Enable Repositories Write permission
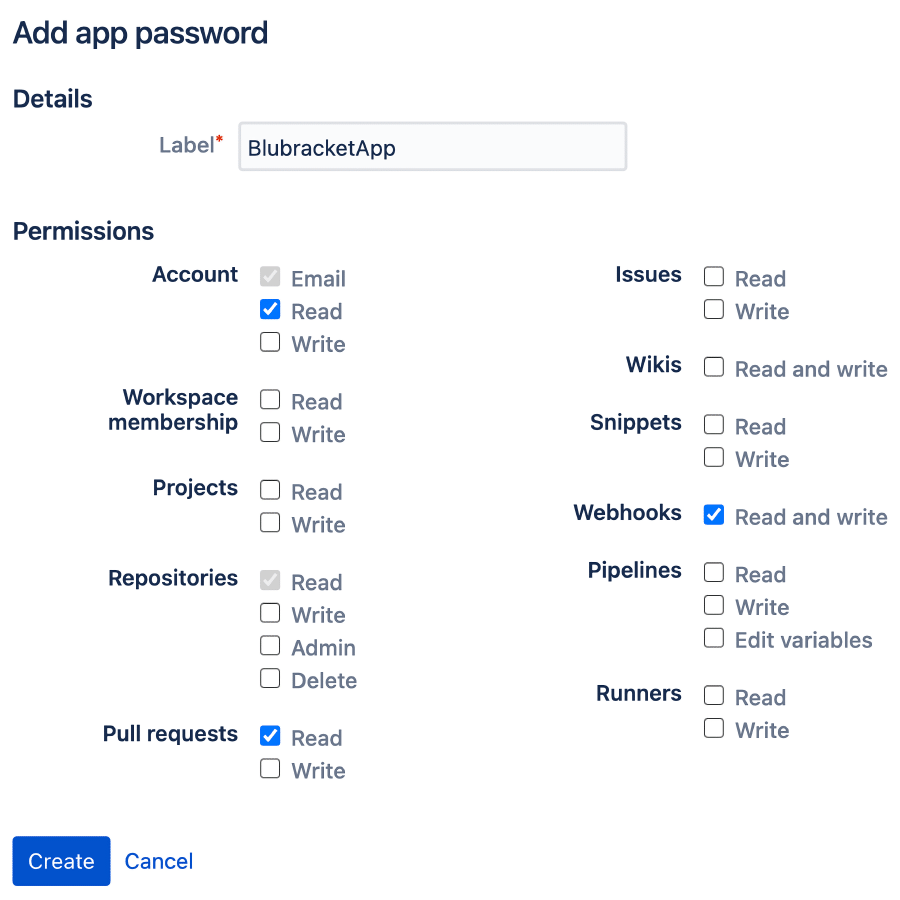 pos(270,613)
